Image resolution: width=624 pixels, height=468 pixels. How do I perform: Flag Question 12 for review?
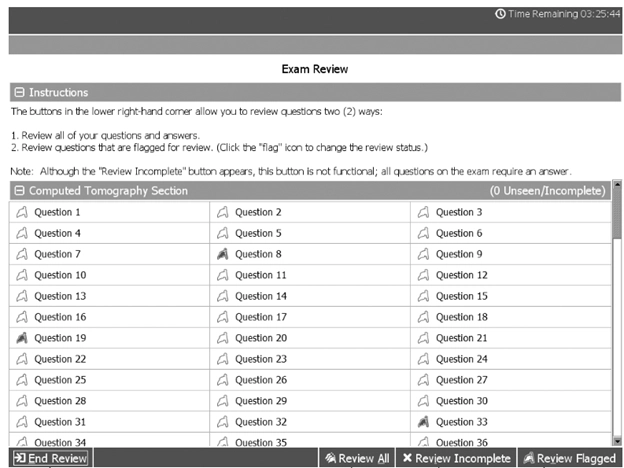pyautogui.click(x=423, y=275)
